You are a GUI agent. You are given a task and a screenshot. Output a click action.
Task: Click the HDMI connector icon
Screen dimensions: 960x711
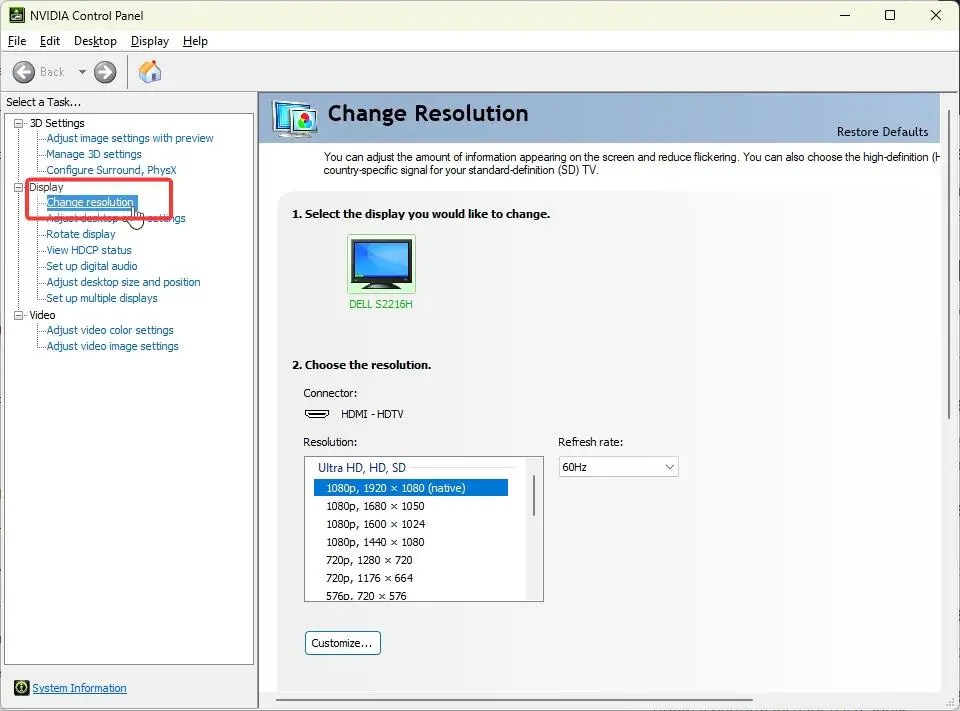(x=317, y=414)
